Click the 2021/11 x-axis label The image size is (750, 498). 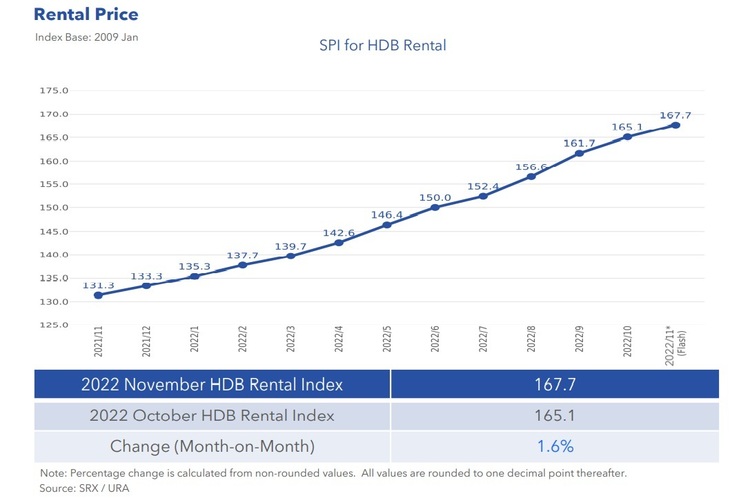click(99, 342)
